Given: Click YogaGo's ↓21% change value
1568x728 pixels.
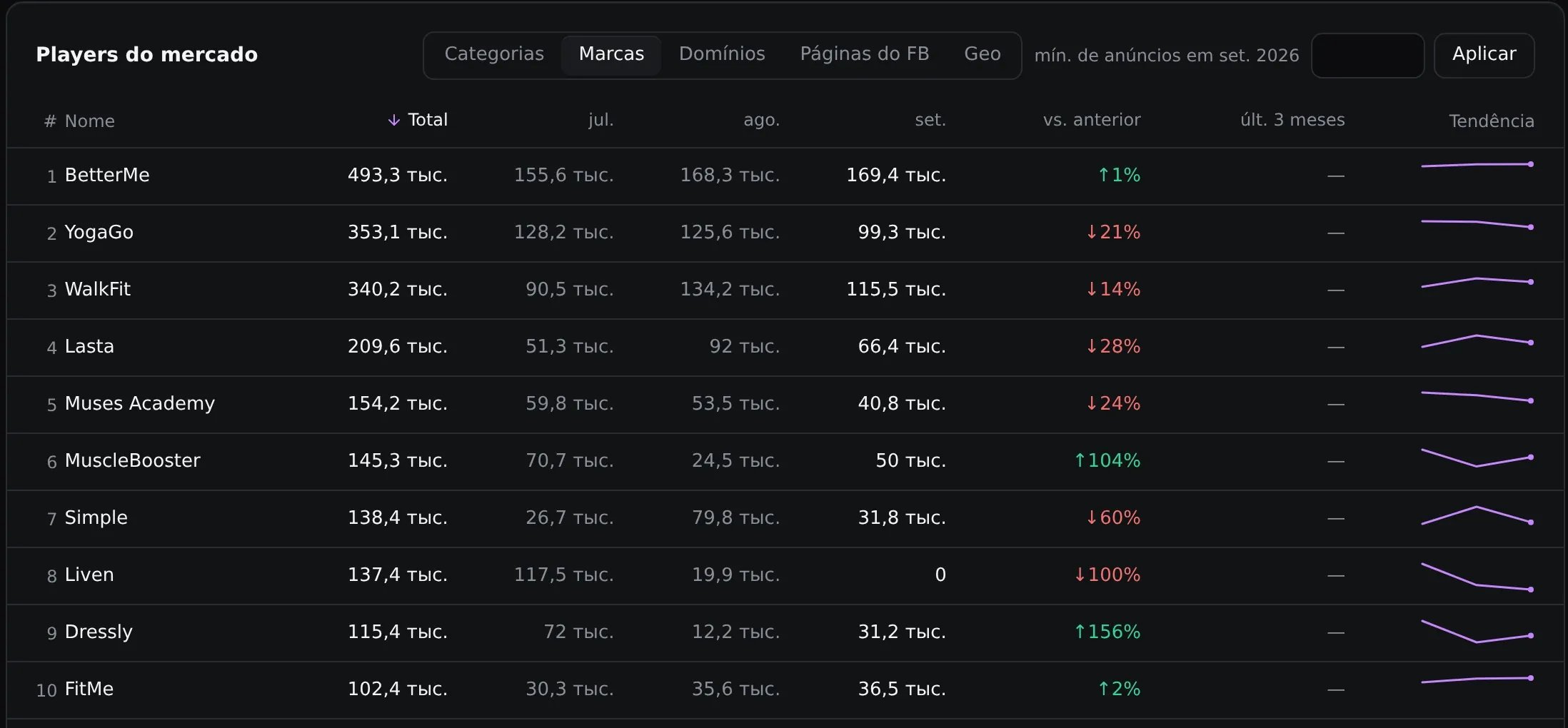Looking at the screenshot, I should [1113, 232].
